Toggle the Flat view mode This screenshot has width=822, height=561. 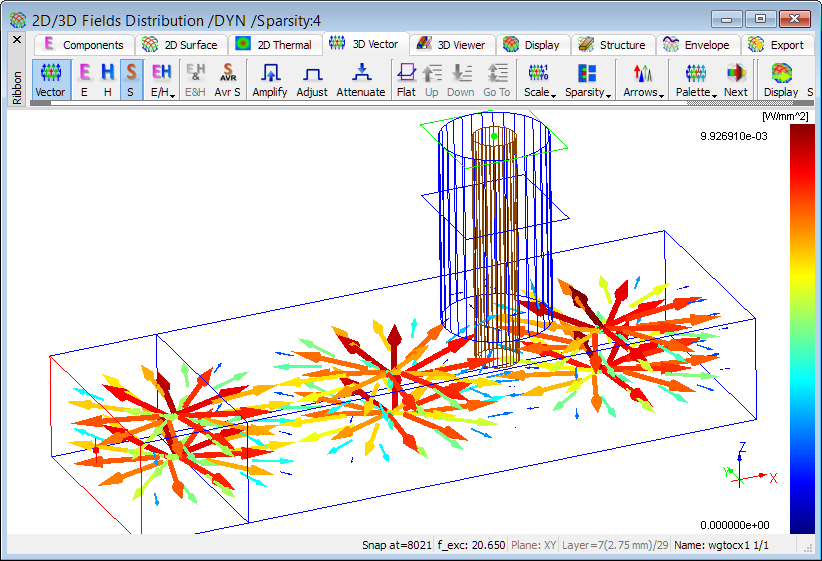406,80
